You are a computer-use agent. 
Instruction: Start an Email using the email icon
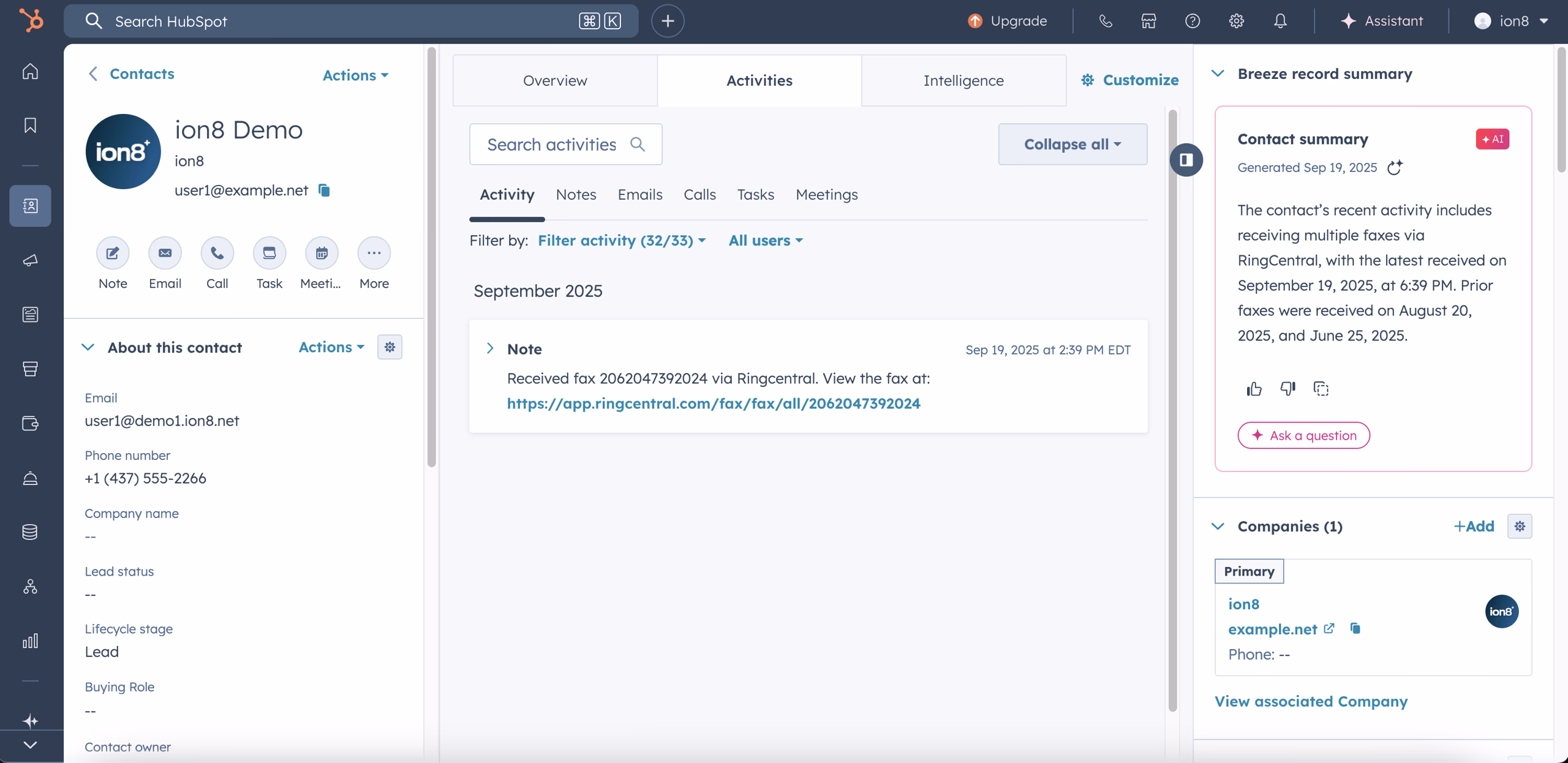[165, 252]
